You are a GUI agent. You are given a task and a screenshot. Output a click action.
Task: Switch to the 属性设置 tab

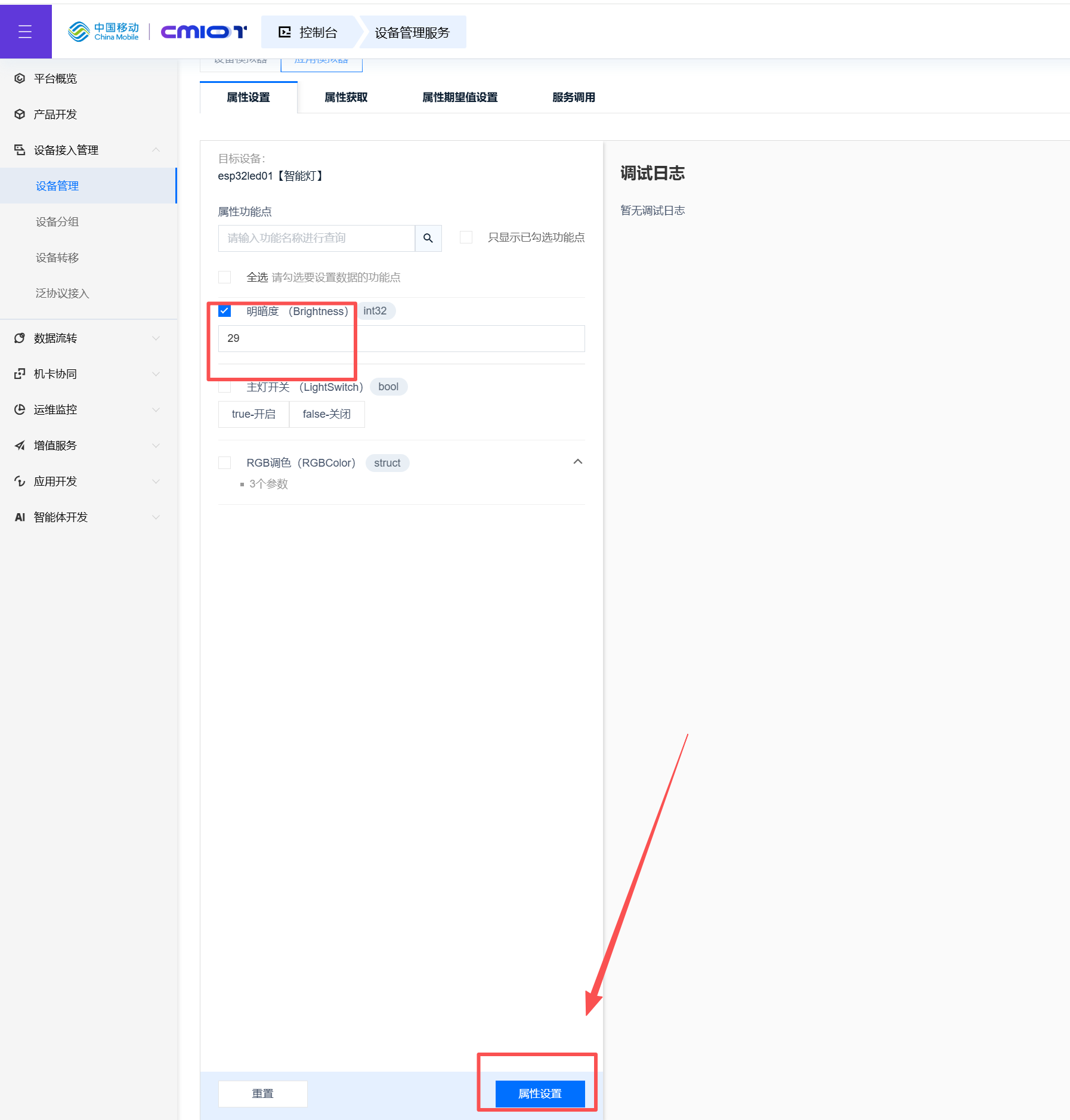(x=249, y=97)
